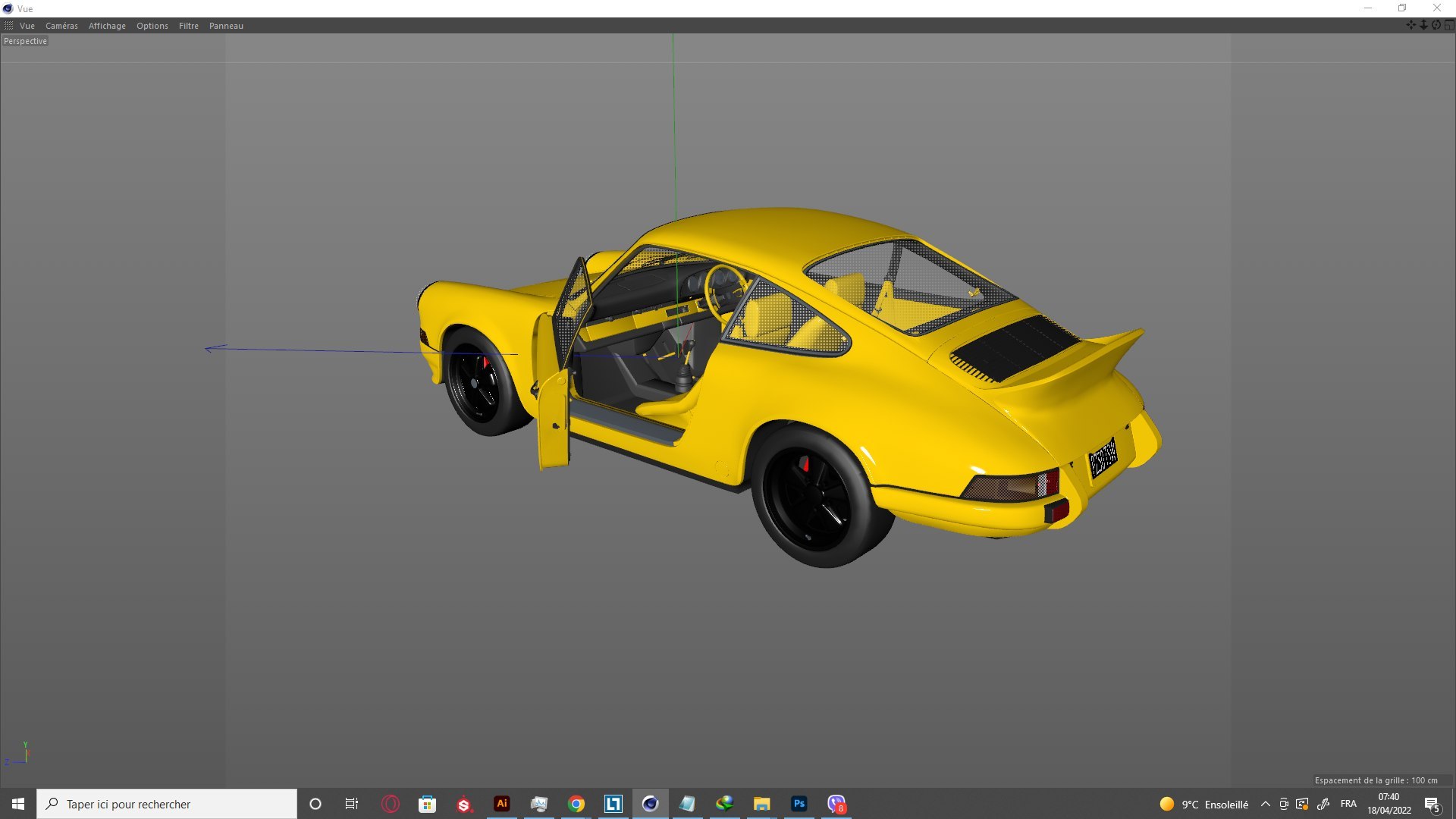Switch to Google Chrome on taskbar
1456x819 pixels.
(576, 804)
